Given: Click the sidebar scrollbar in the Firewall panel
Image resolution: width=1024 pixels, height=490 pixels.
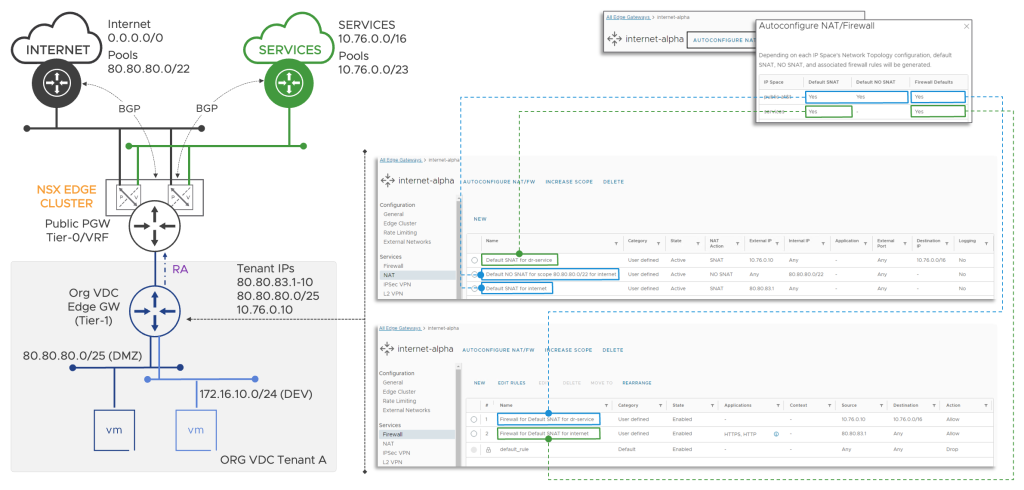Looking at the screenshot, I should pyautogui.click(x=458, y=415).
